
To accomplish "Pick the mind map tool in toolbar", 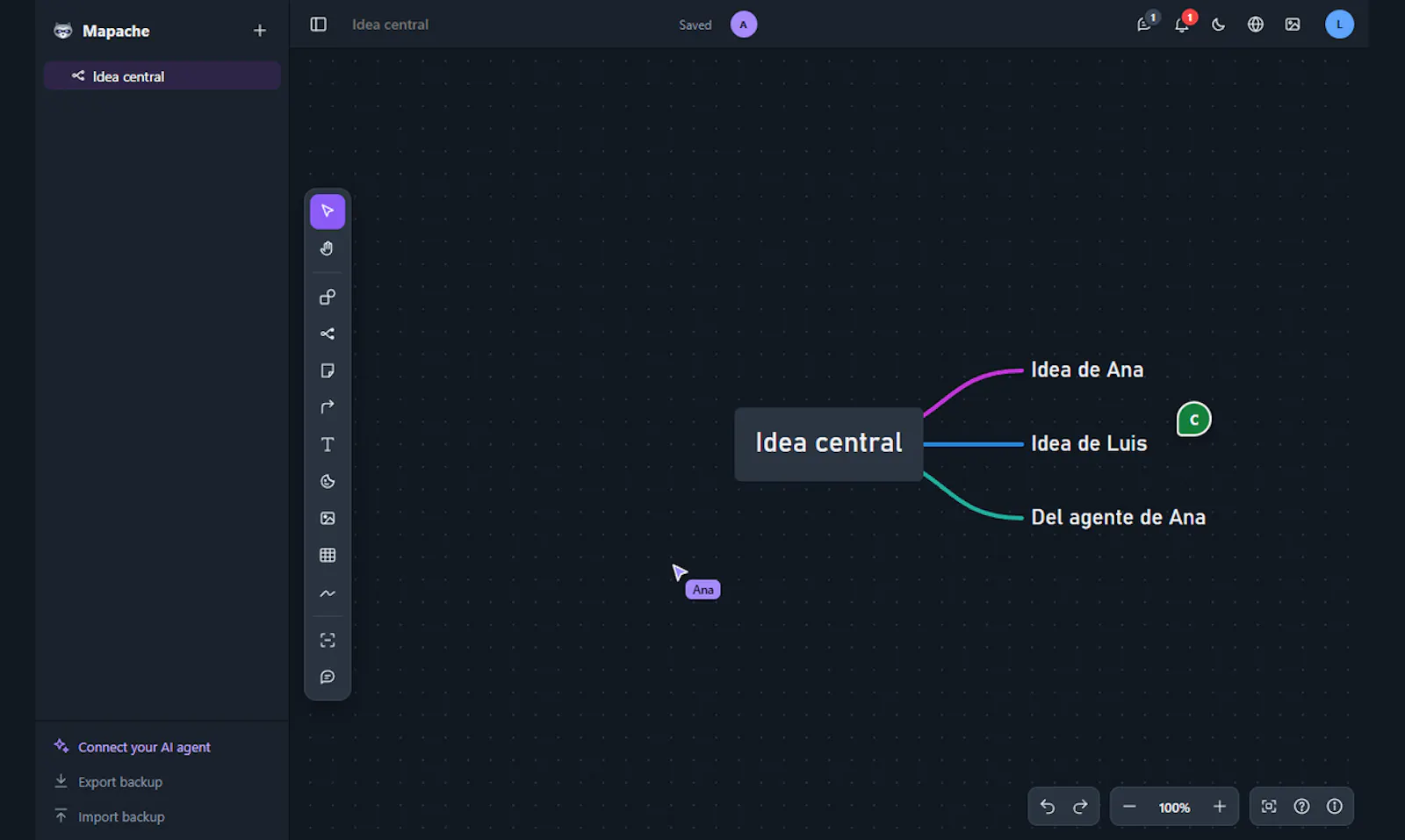I will (327, 334).
